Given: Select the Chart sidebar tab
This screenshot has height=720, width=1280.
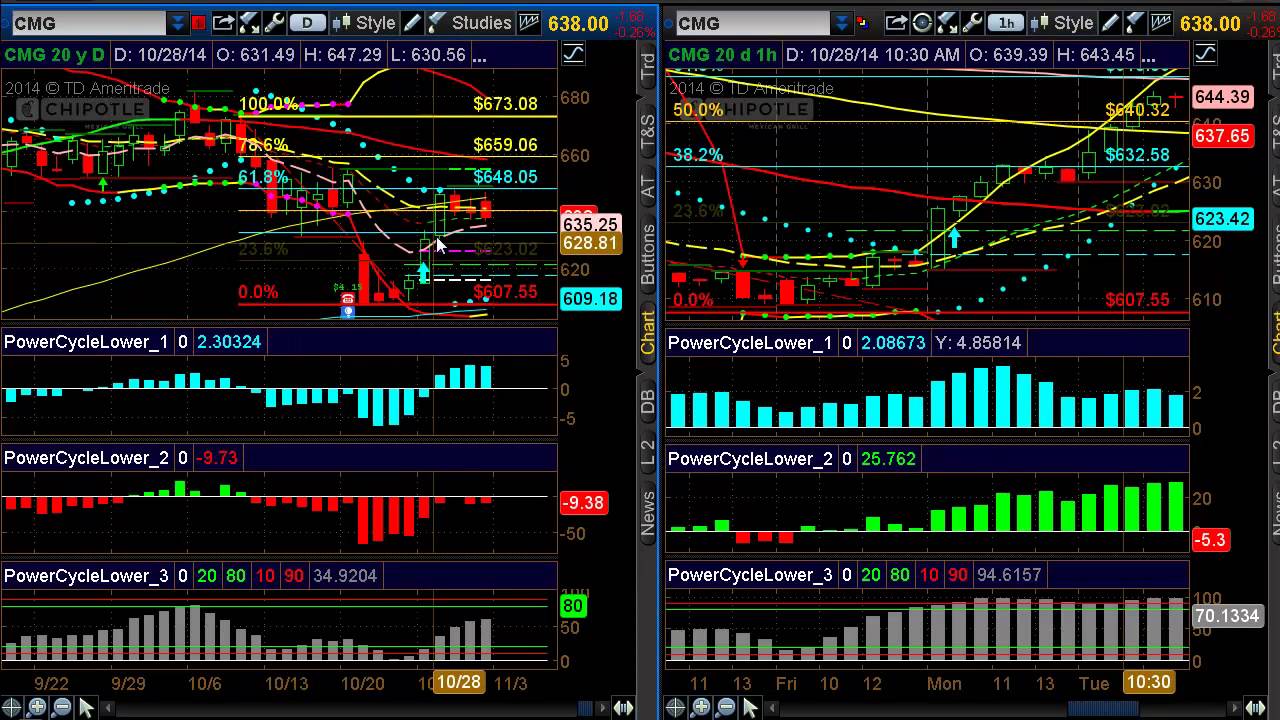Looking at the screenshot, I should [x=648, y=333].
